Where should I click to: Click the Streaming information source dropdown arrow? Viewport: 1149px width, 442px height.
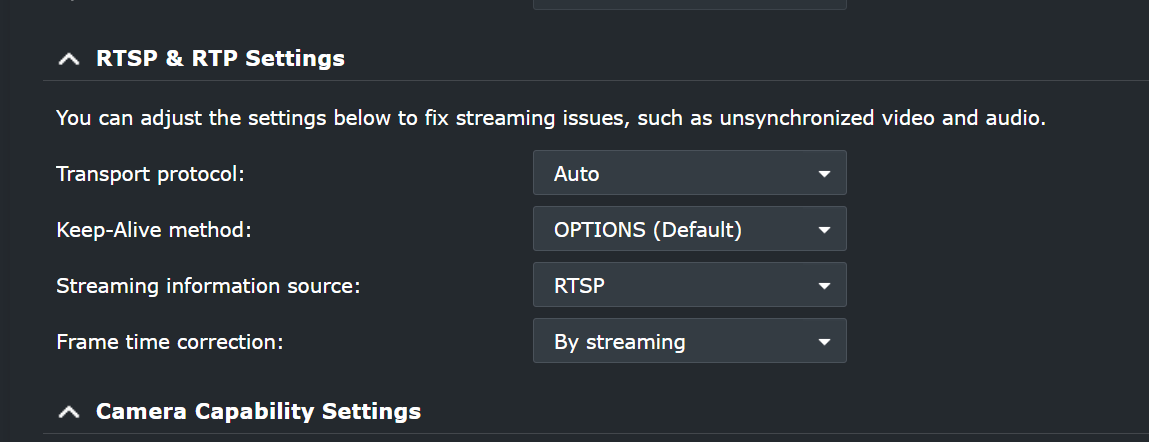(824, 285)
